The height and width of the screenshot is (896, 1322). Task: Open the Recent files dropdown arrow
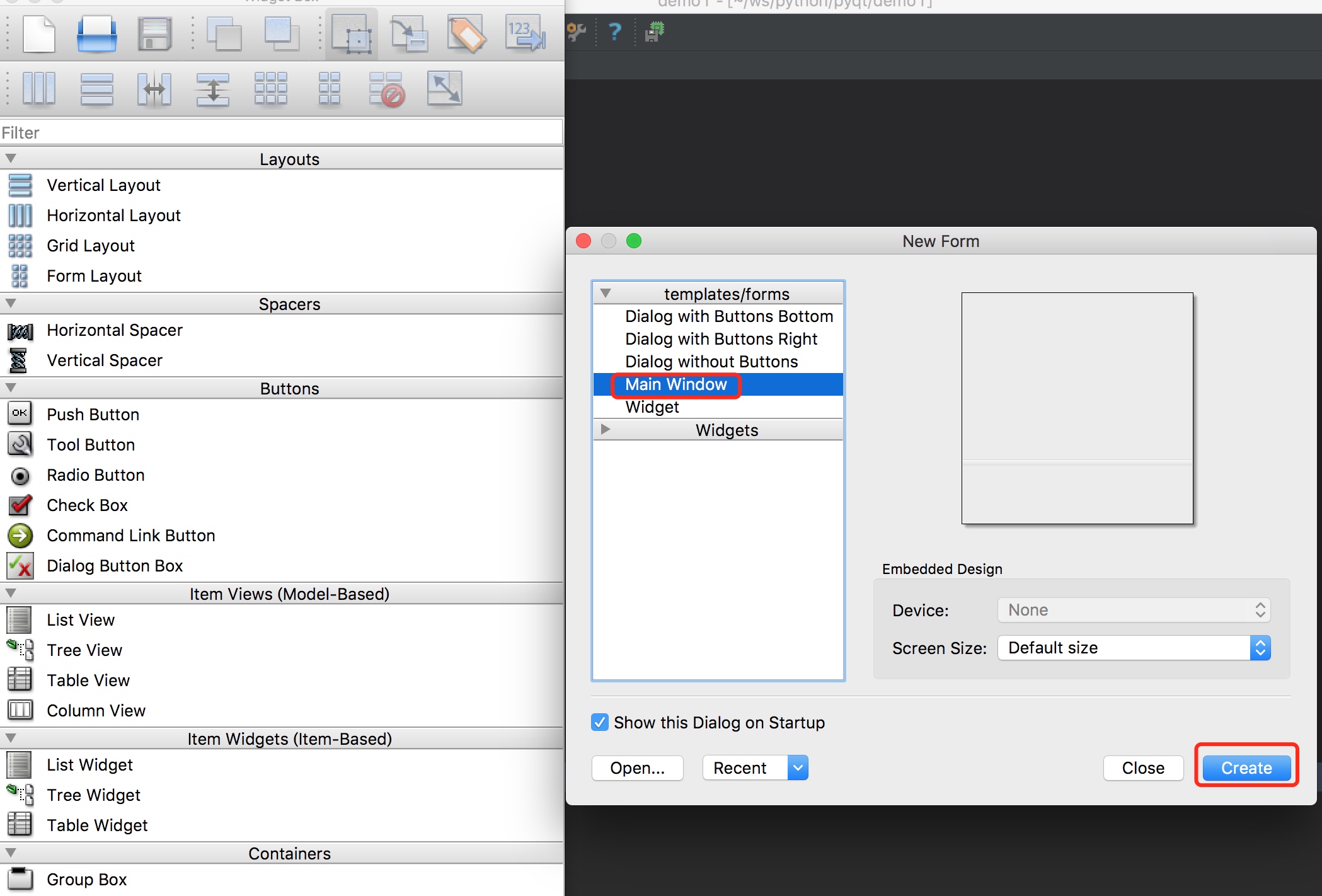click(798, 767)
